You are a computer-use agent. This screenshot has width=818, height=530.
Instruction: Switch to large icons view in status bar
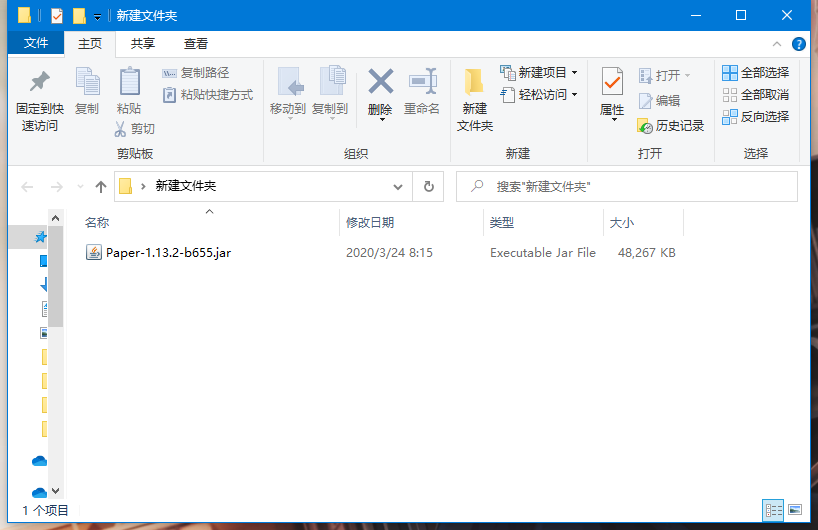[x=795, y=510]
